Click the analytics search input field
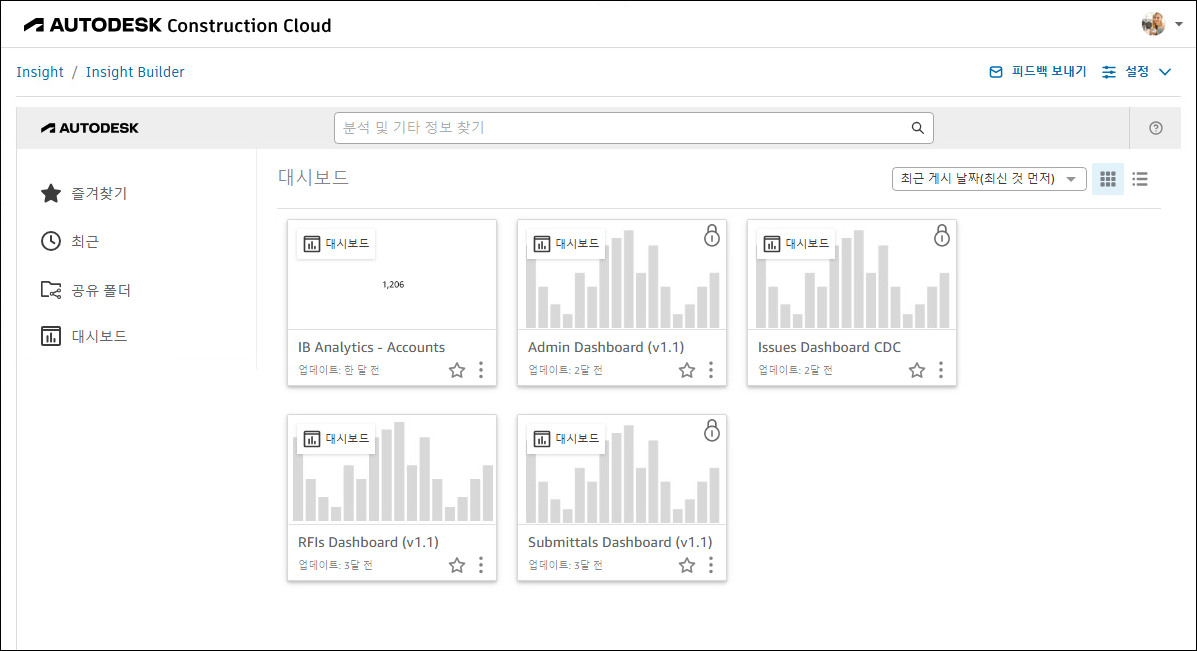 click(x=620, y=128)
